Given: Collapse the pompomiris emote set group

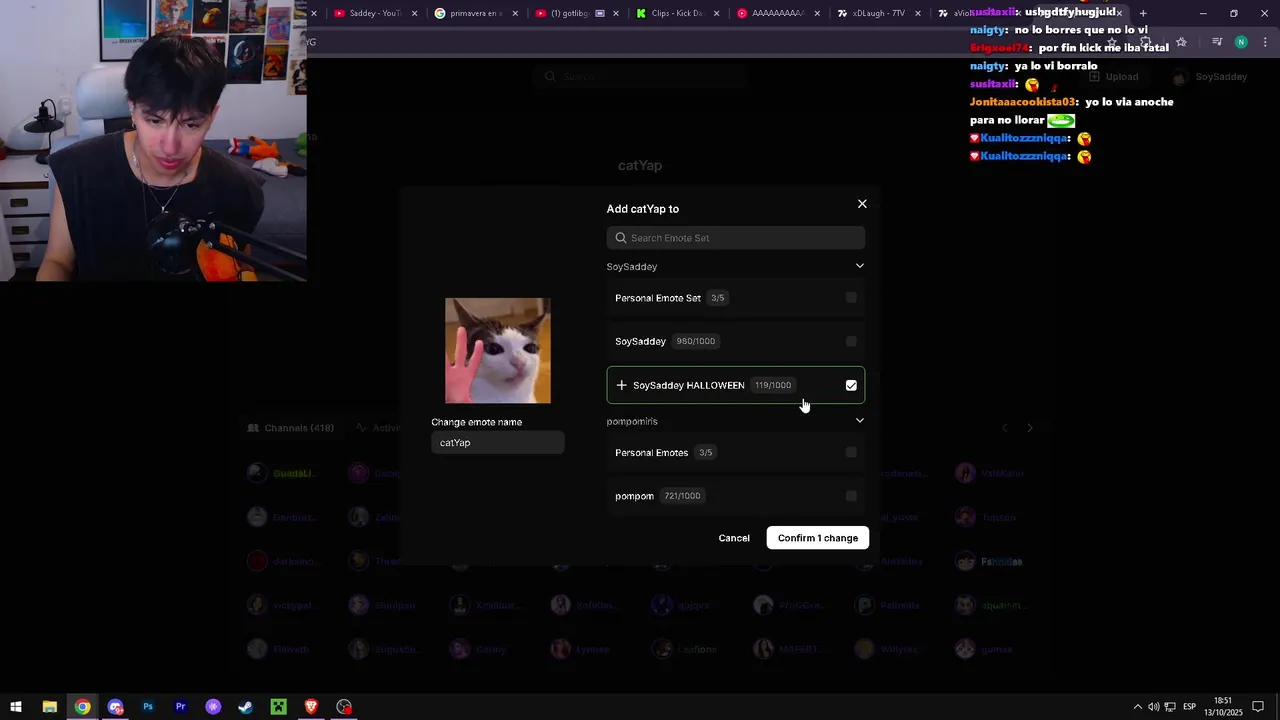Looking at the screenshot, I should point(859,421).
